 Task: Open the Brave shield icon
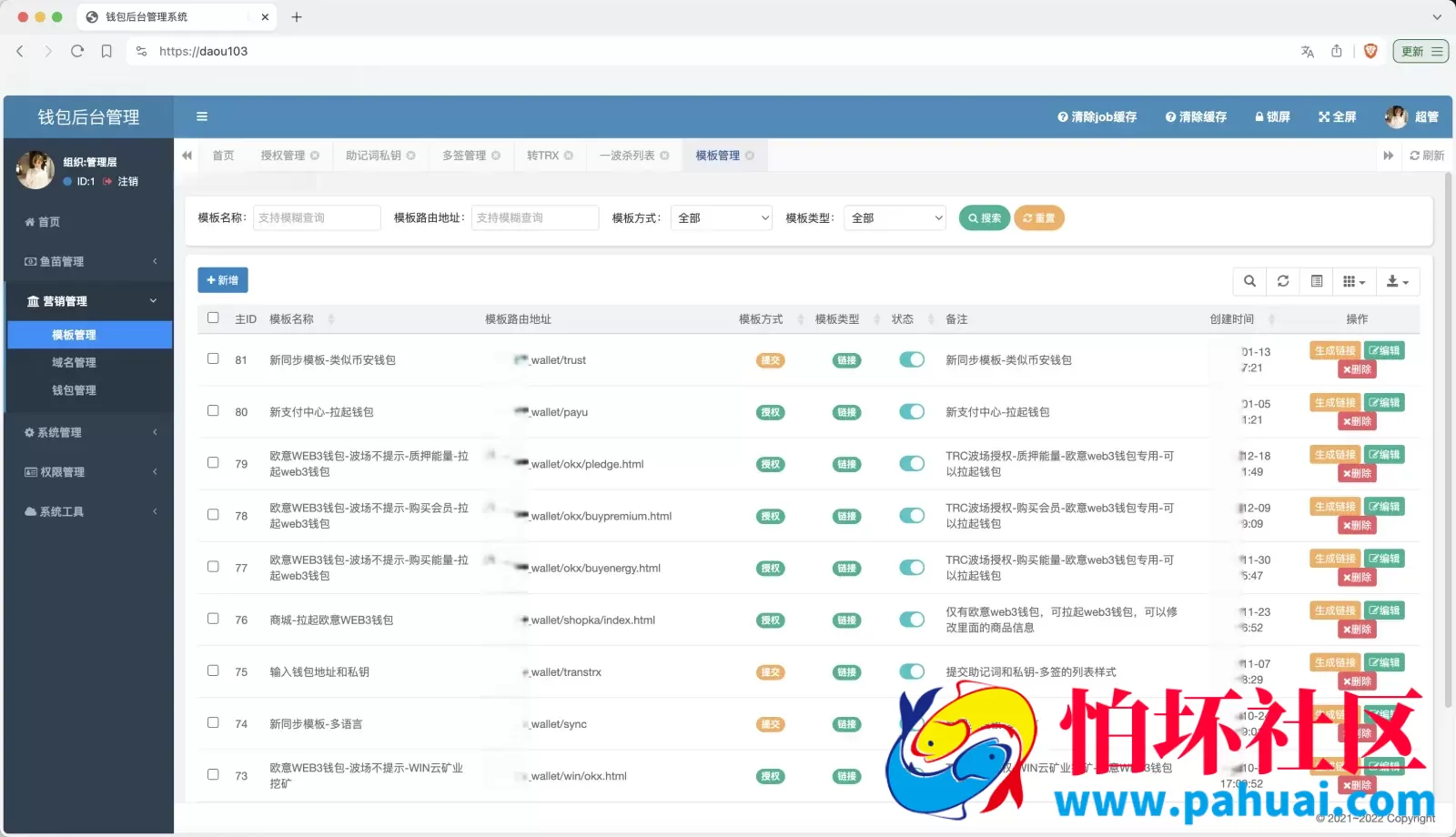point(1370,51)
